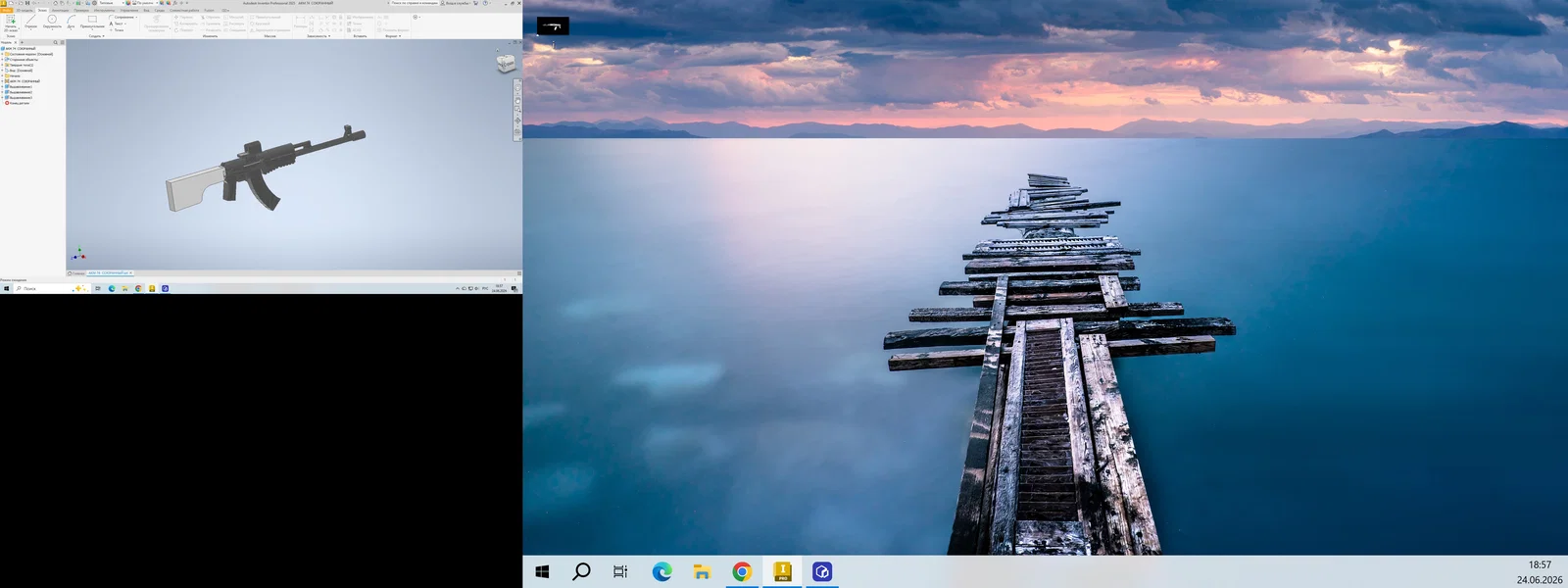The width and height of the screenshot is (1568, 588).
Task: Switch to the Совместная работа ribbon tab
Action: click(x=184, y=10)
